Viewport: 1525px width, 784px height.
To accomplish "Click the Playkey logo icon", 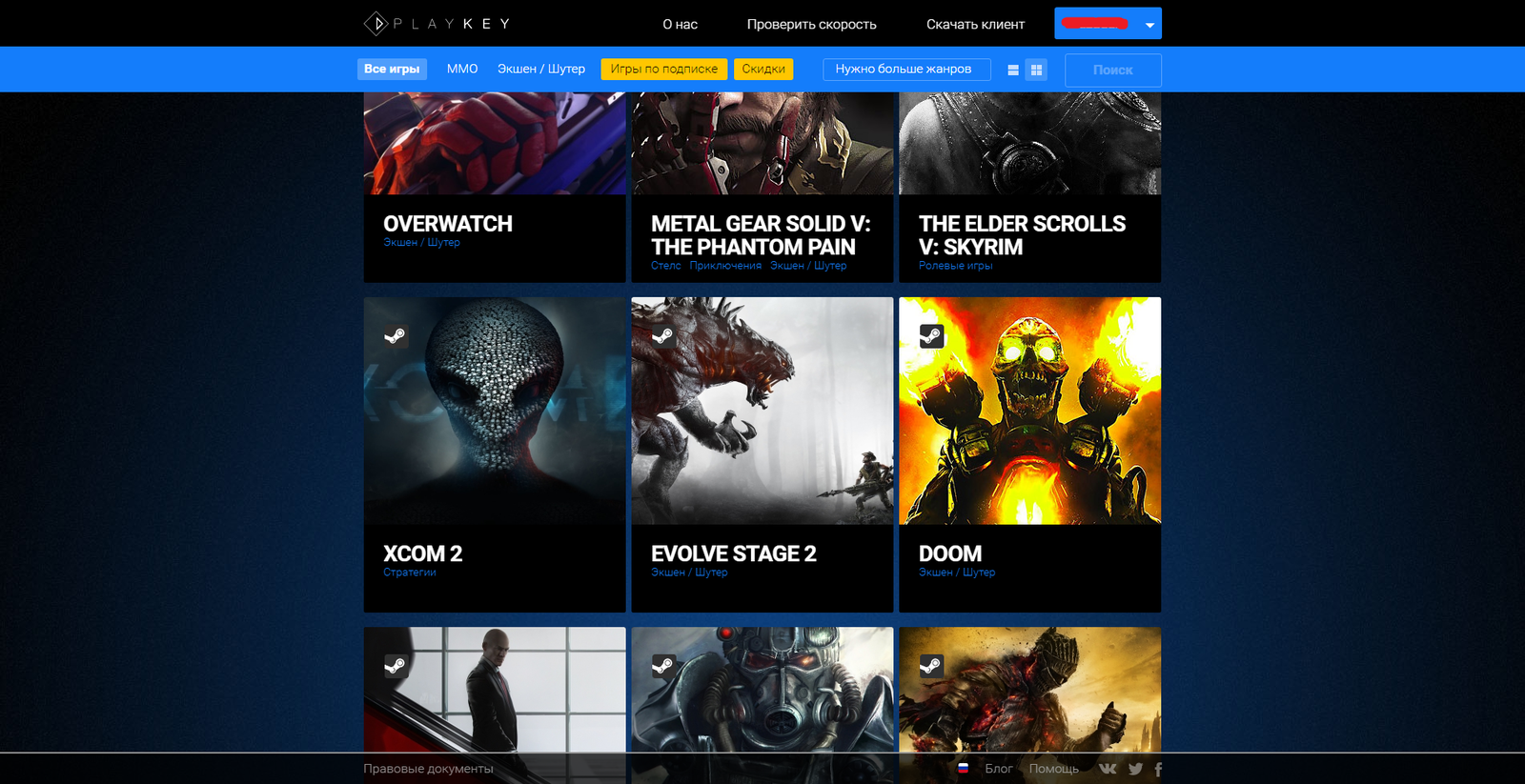I will [376, 24].
